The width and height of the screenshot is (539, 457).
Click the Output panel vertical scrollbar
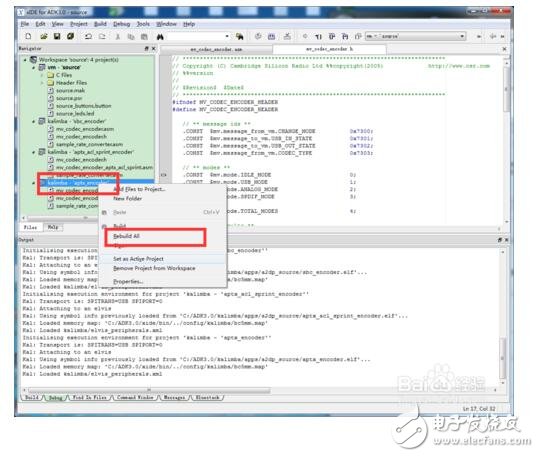[x=503, y=317]
